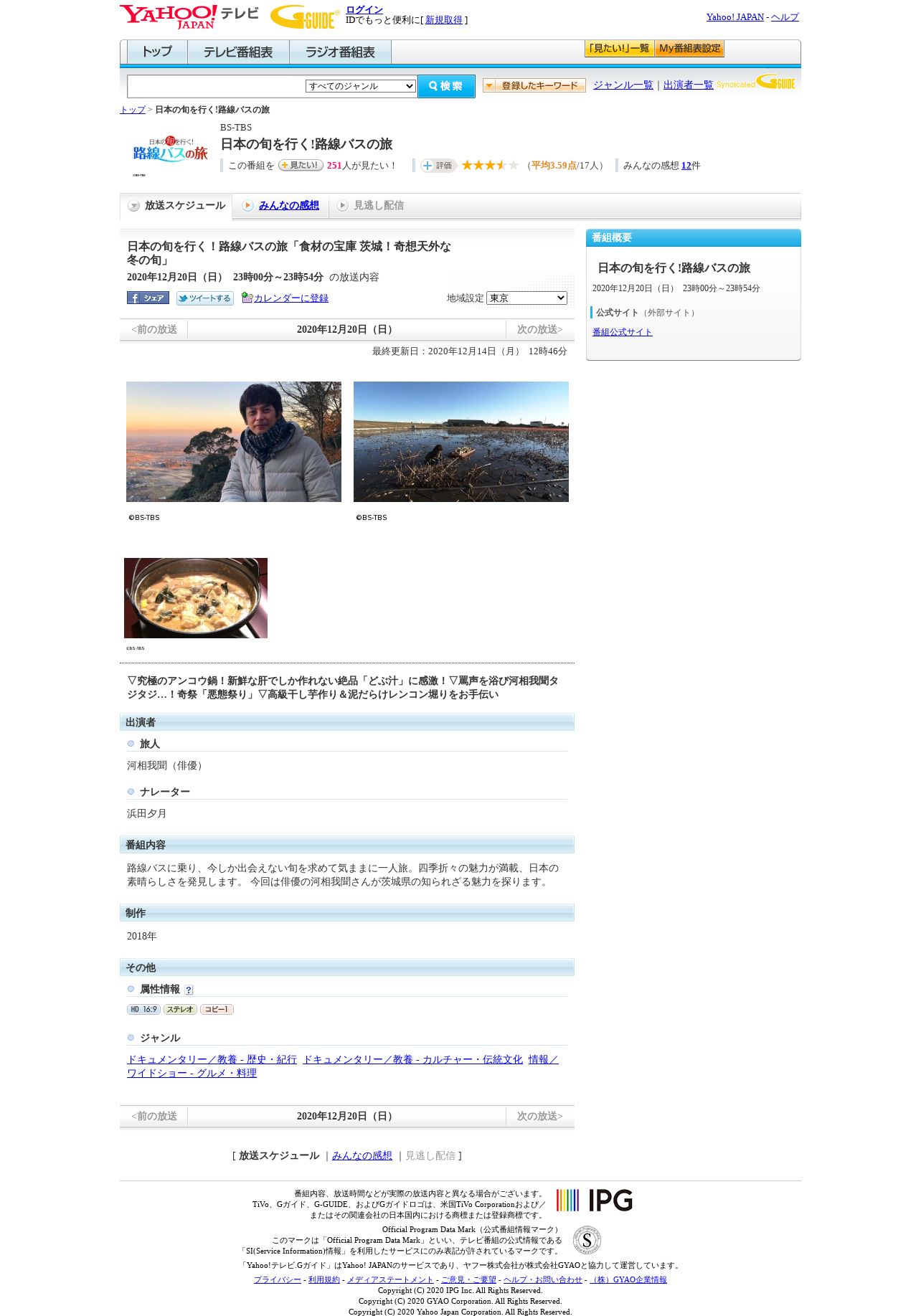
Task: Click the 番組公式サイト link
Action: pos(623,332)
